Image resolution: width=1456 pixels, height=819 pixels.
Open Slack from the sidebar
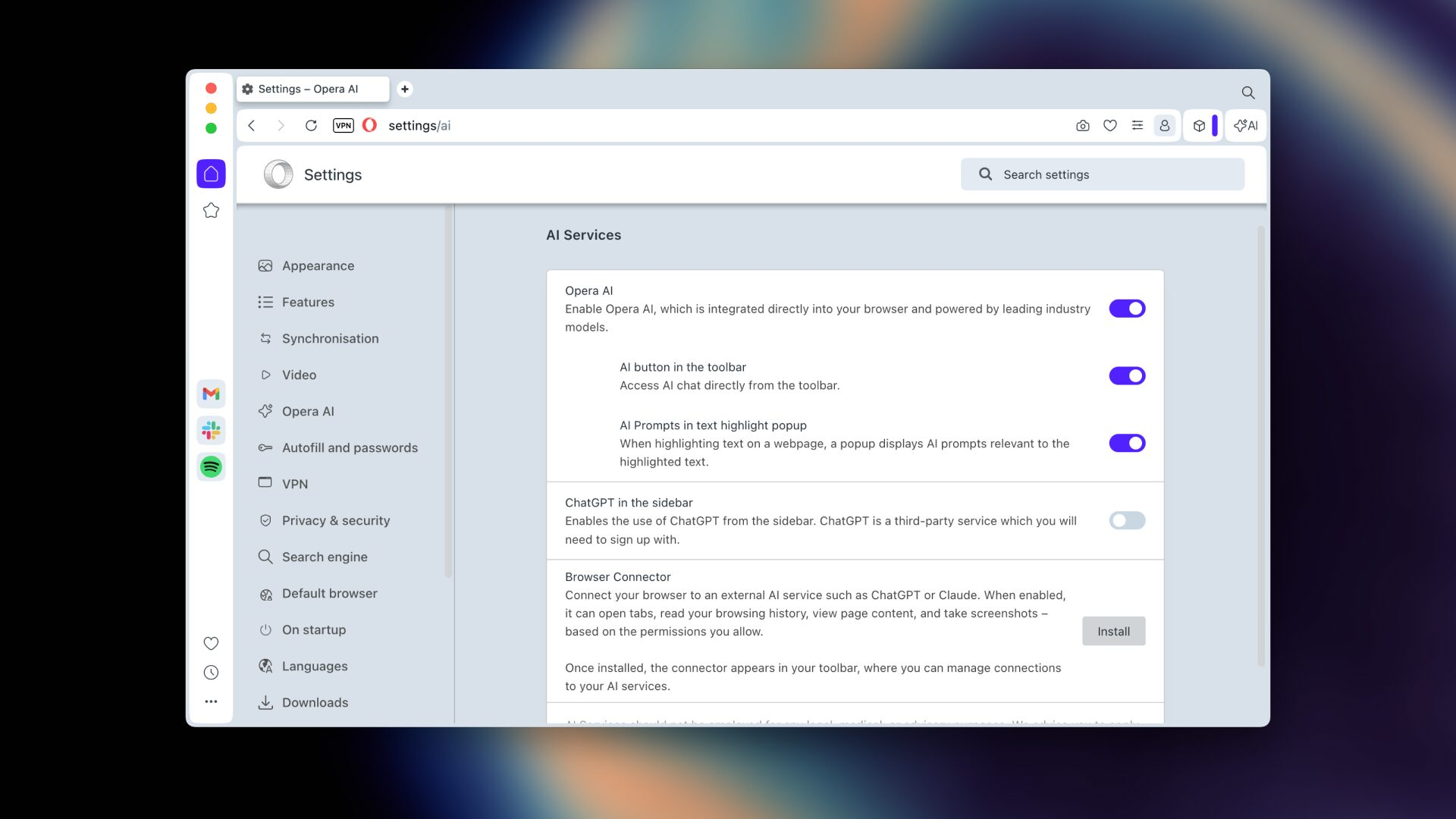coord(211,430)
